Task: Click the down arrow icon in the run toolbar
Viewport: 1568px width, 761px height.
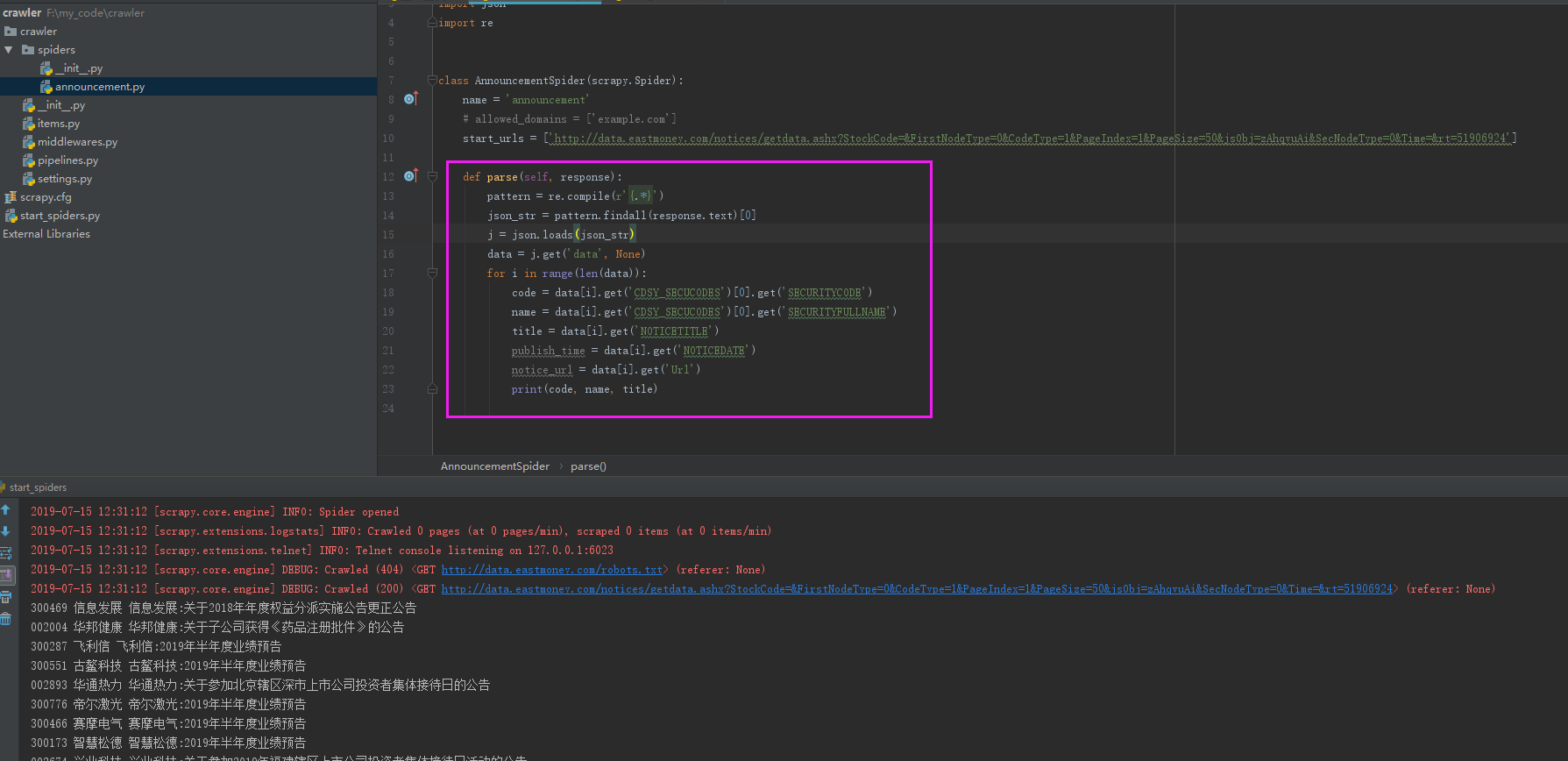Action: pos(5,530)
